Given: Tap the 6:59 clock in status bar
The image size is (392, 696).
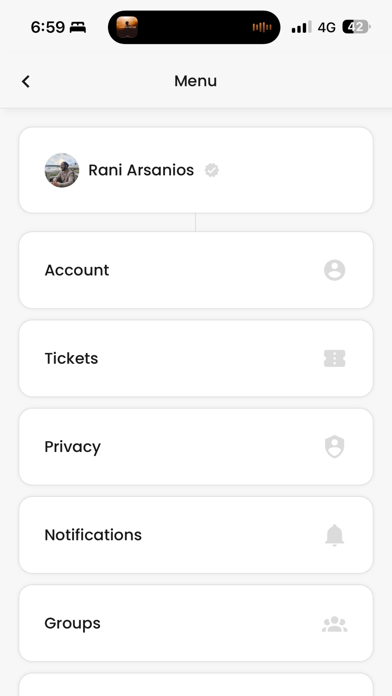Looking at the screenshot, I should tap(48, 27).
